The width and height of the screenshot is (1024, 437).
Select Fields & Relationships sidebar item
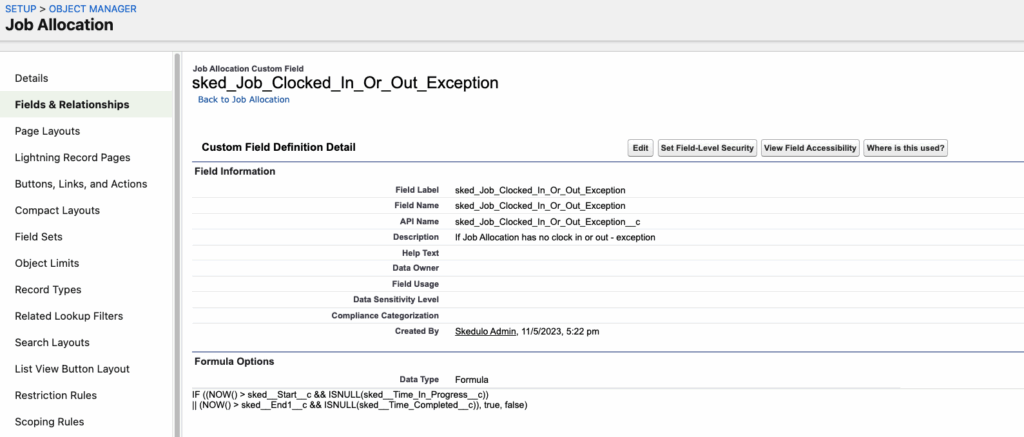[x=72, y=104]
